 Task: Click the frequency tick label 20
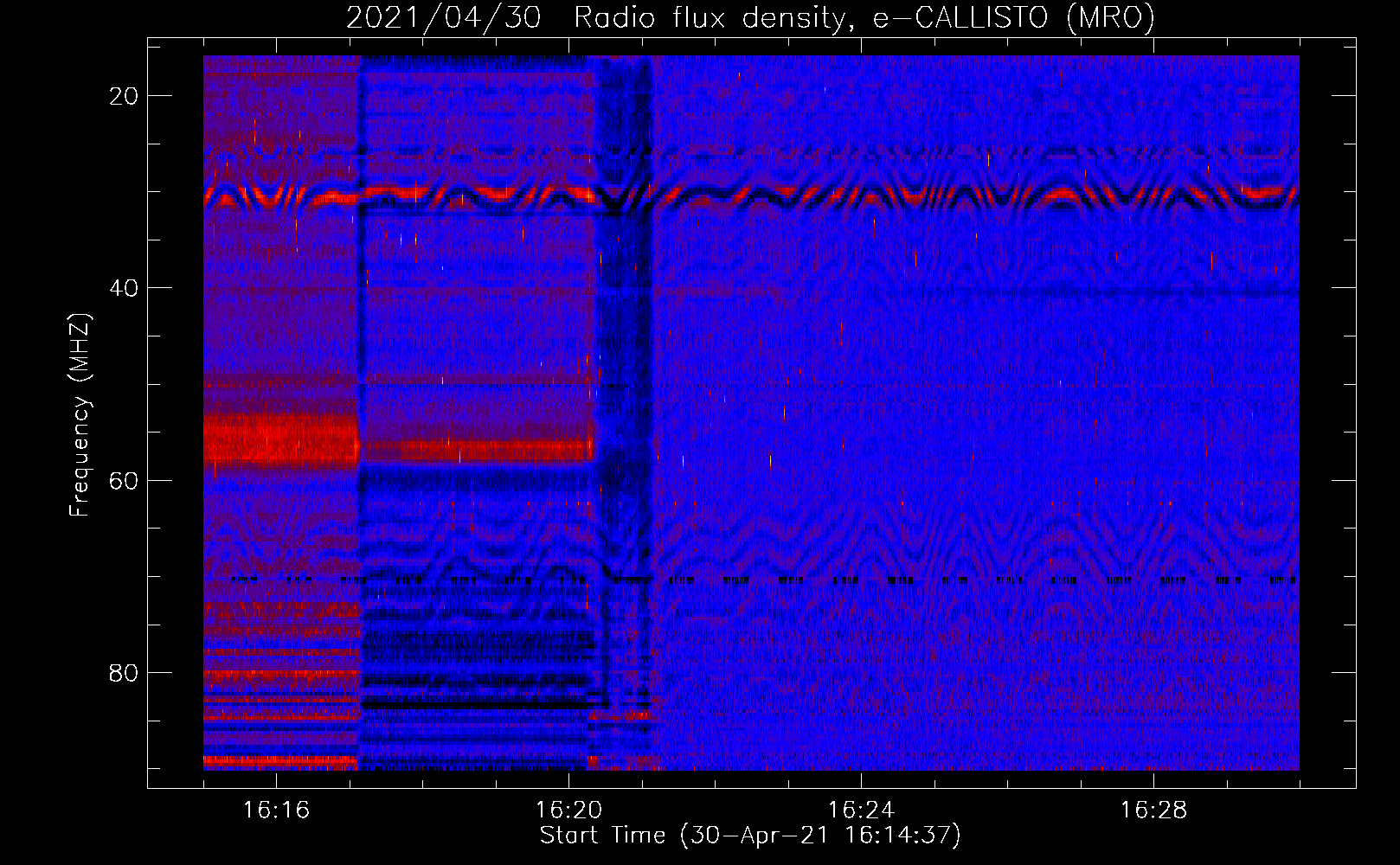click(125, 96)
